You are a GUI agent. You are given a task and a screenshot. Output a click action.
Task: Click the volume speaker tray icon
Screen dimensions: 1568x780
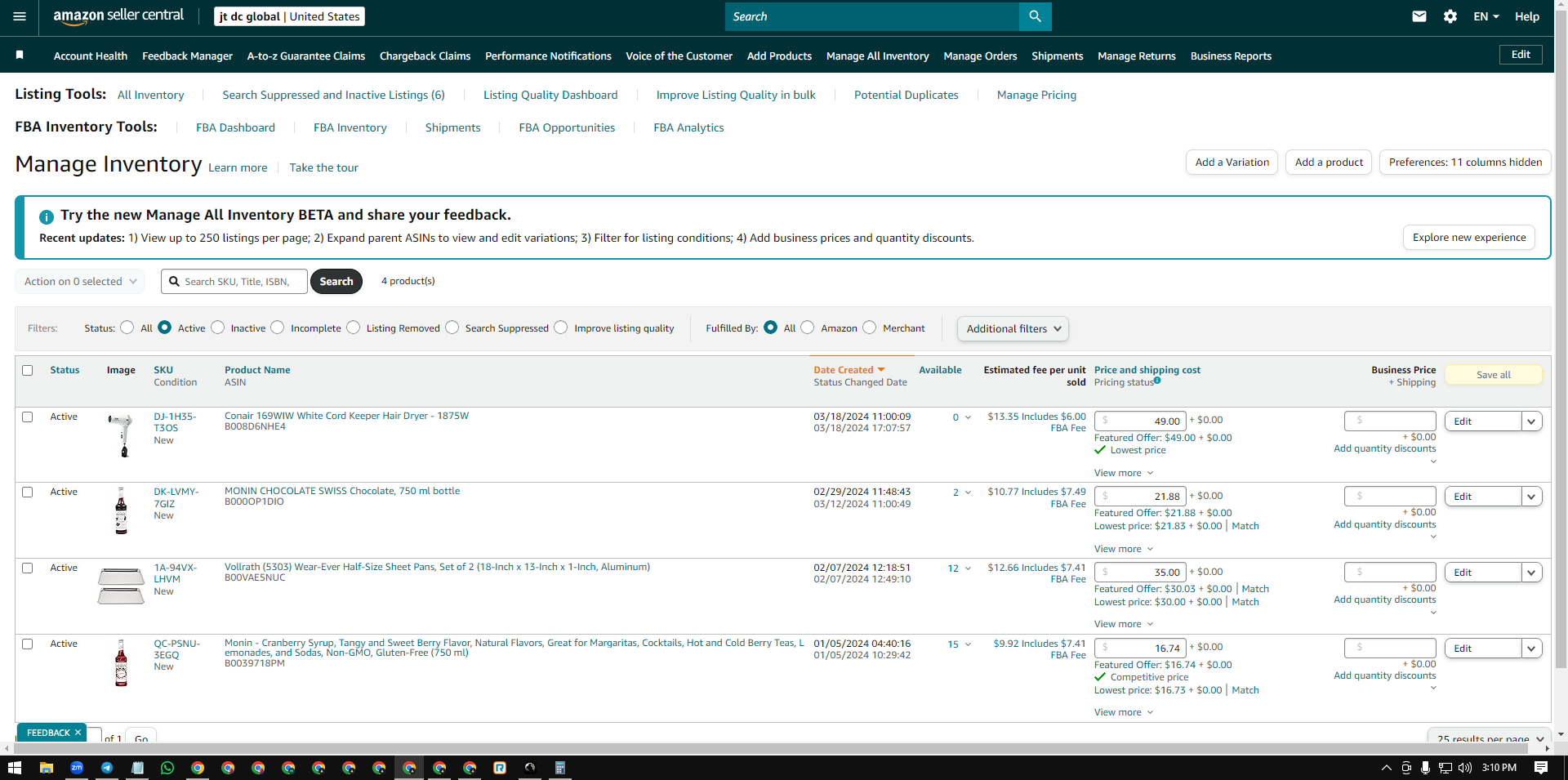tap(1464, 768)
